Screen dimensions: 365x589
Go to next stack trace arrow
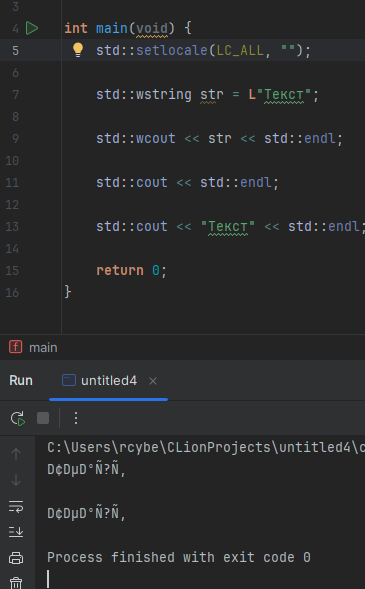coord(16,480)
